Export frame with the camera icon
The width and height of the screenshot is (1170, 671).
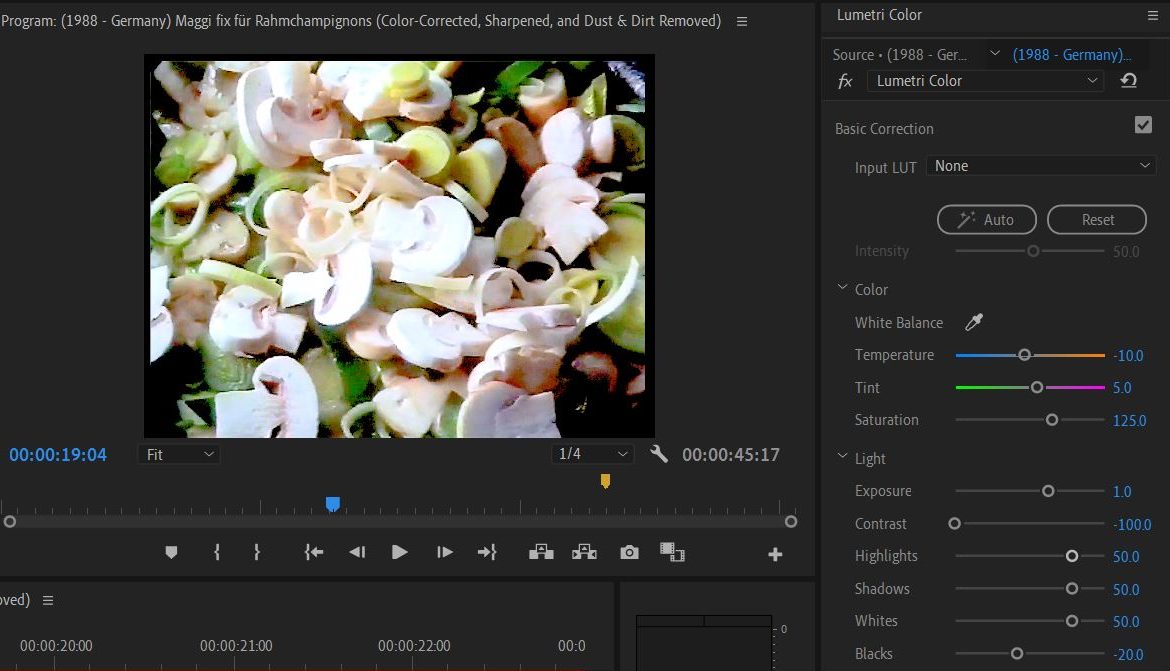[x=629, y=552]
